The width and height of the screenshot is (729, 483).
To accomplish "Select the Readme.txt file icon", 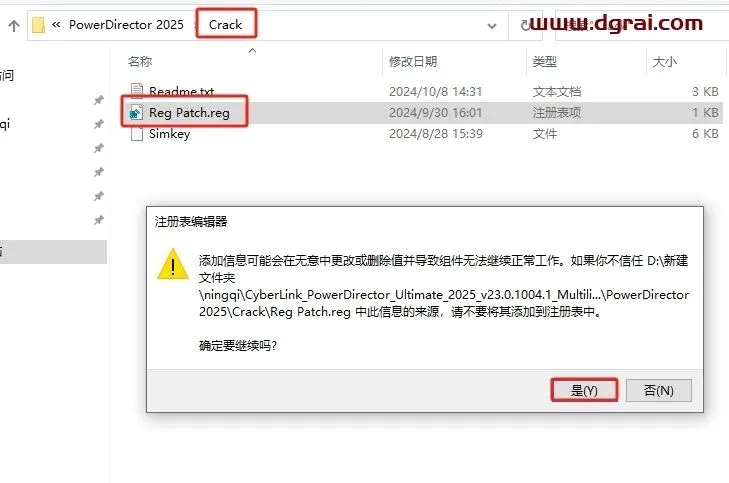I will click(137, 90).
